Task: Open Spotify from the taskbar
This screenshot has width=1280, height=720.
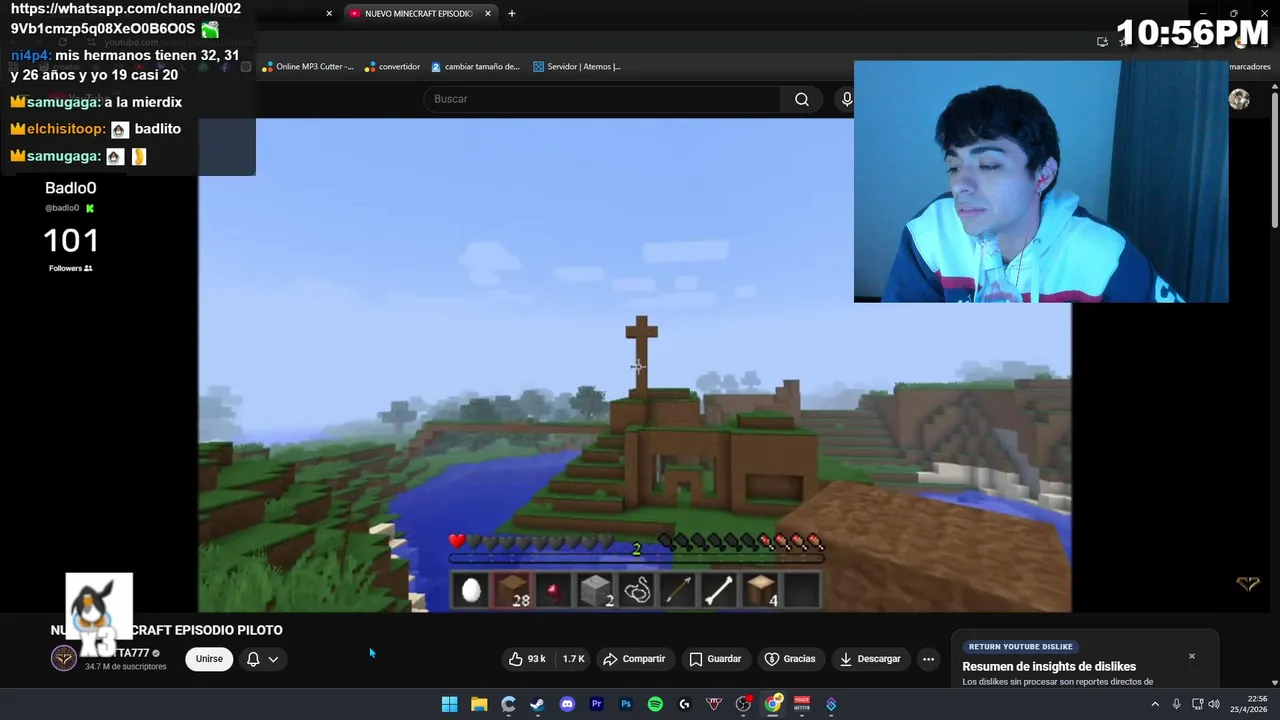Action: 655,704
